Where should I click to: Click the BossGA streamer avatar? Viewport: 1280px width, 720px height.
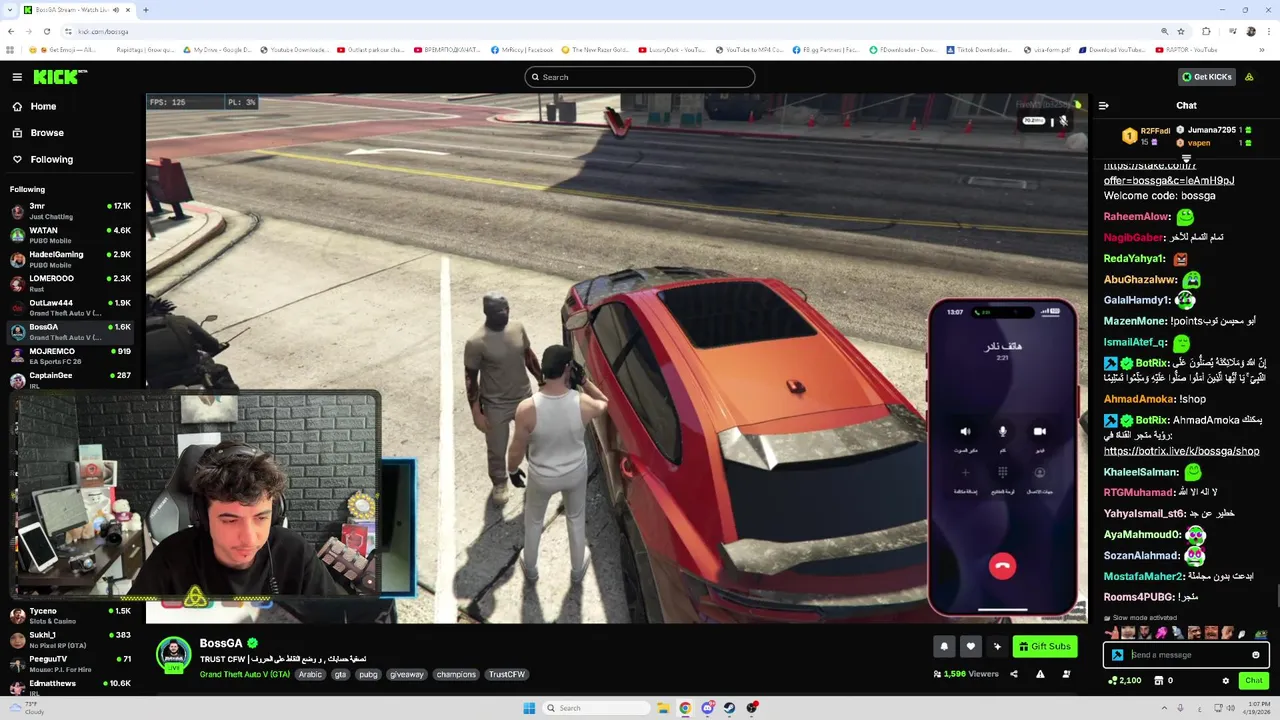coord(174,655)
